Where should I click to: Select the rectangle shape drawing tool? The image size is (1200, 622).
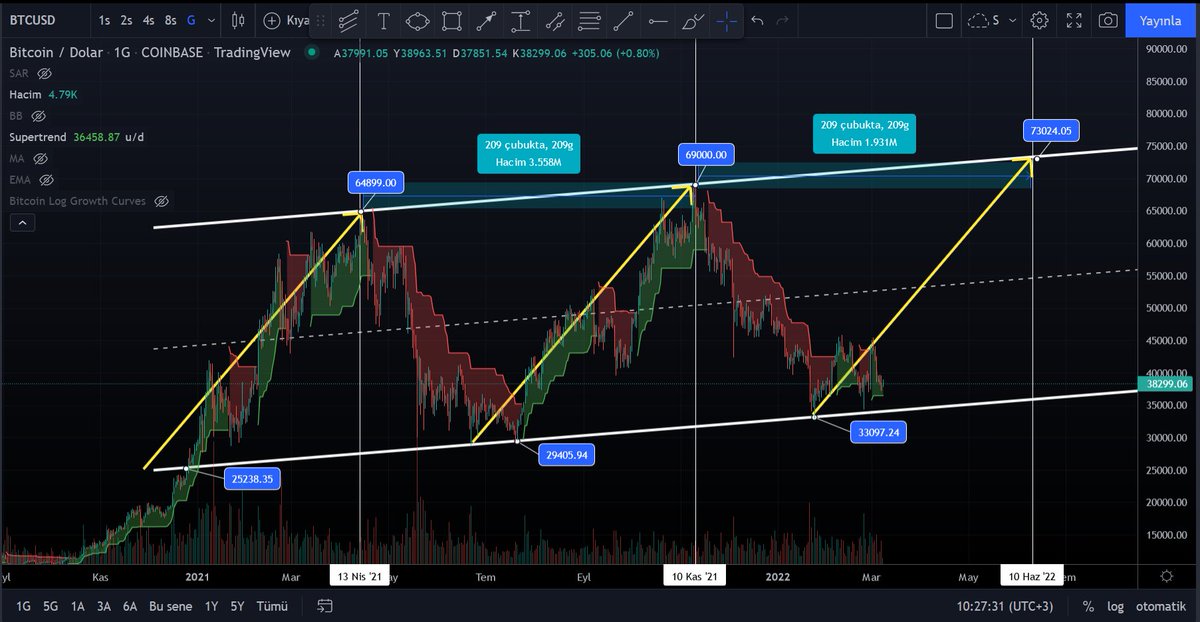[452, 20]
